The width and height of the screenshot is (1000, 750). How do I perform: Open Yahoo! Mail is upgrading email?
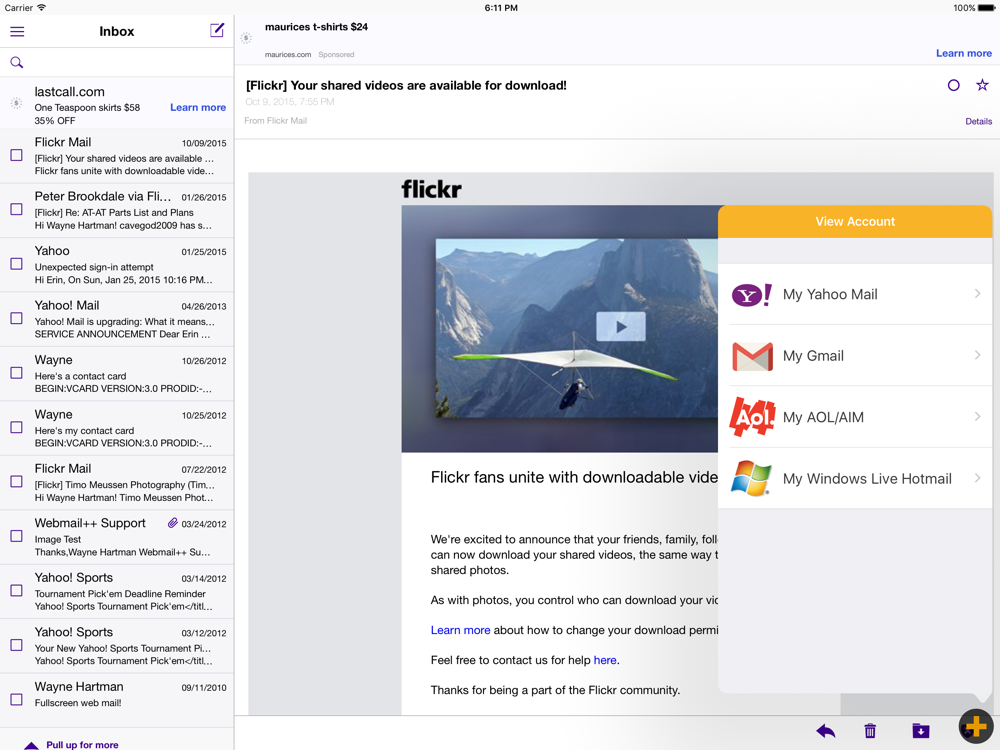click(117, 320)
